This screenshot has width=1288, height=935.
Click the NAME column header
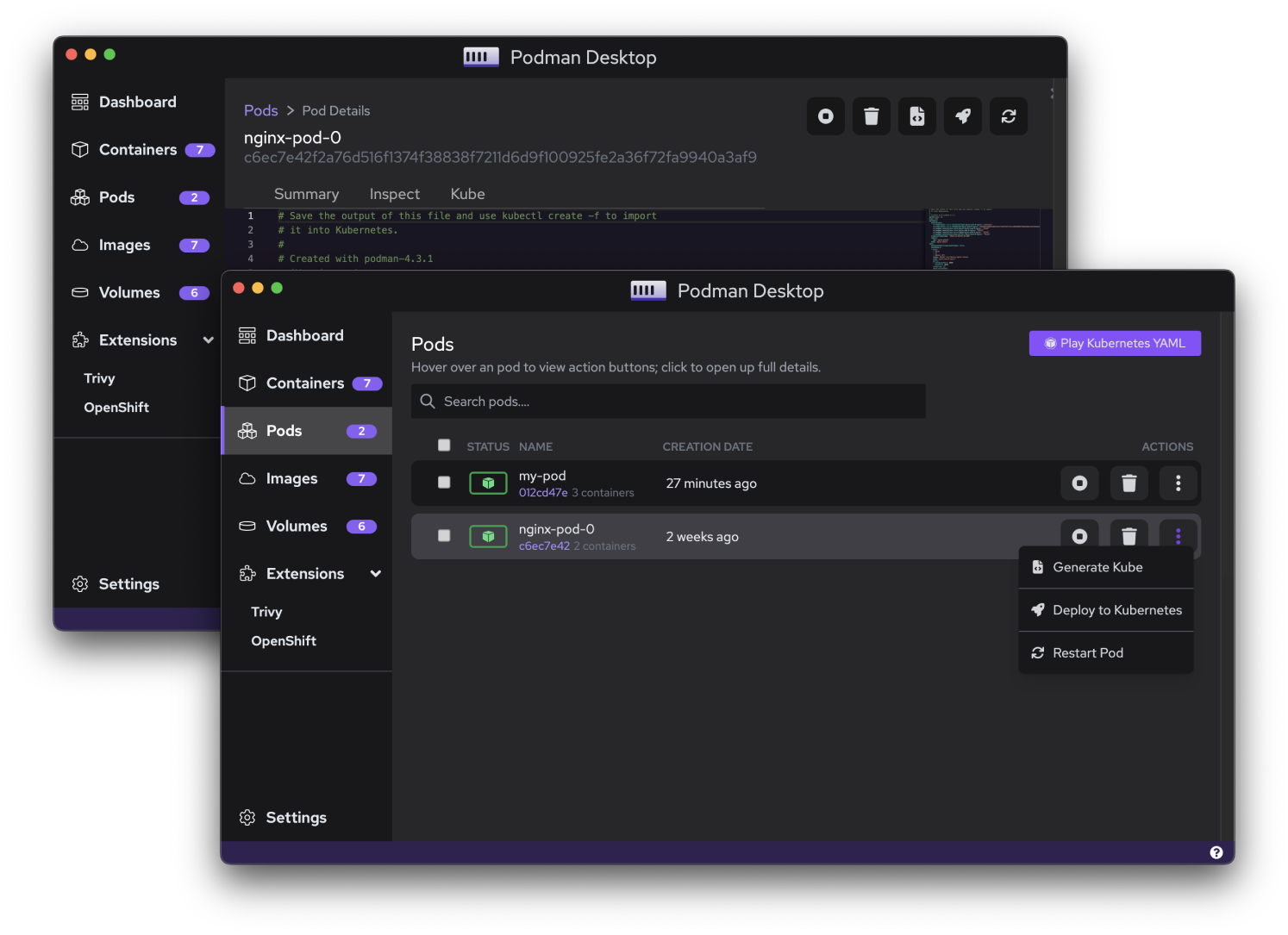(x=535, y=446)
